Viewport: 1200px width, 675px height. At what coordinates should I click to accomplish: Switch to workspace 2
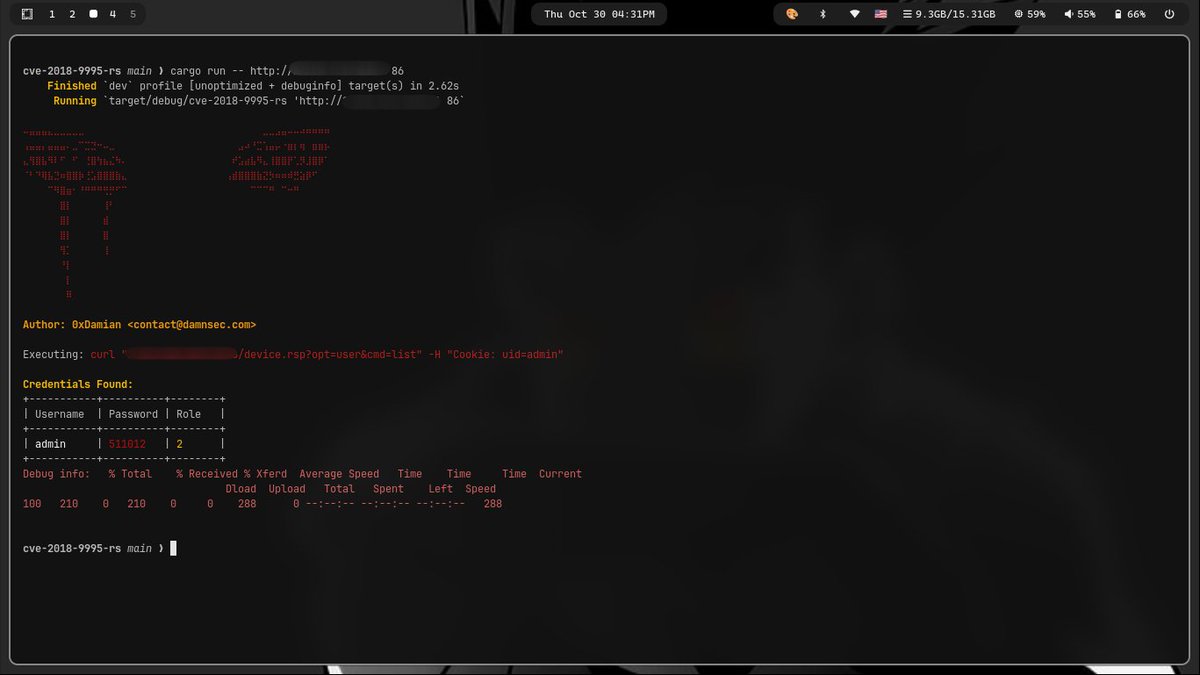[72, 14]
